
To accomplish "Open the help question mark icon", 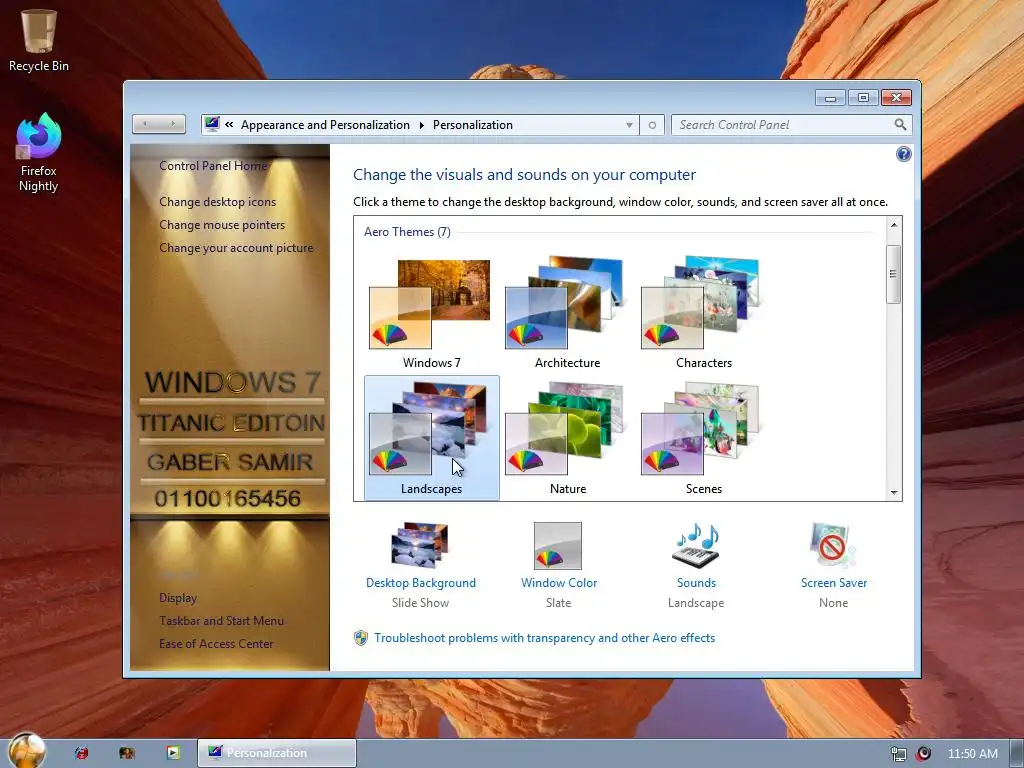I will [904, 154].
